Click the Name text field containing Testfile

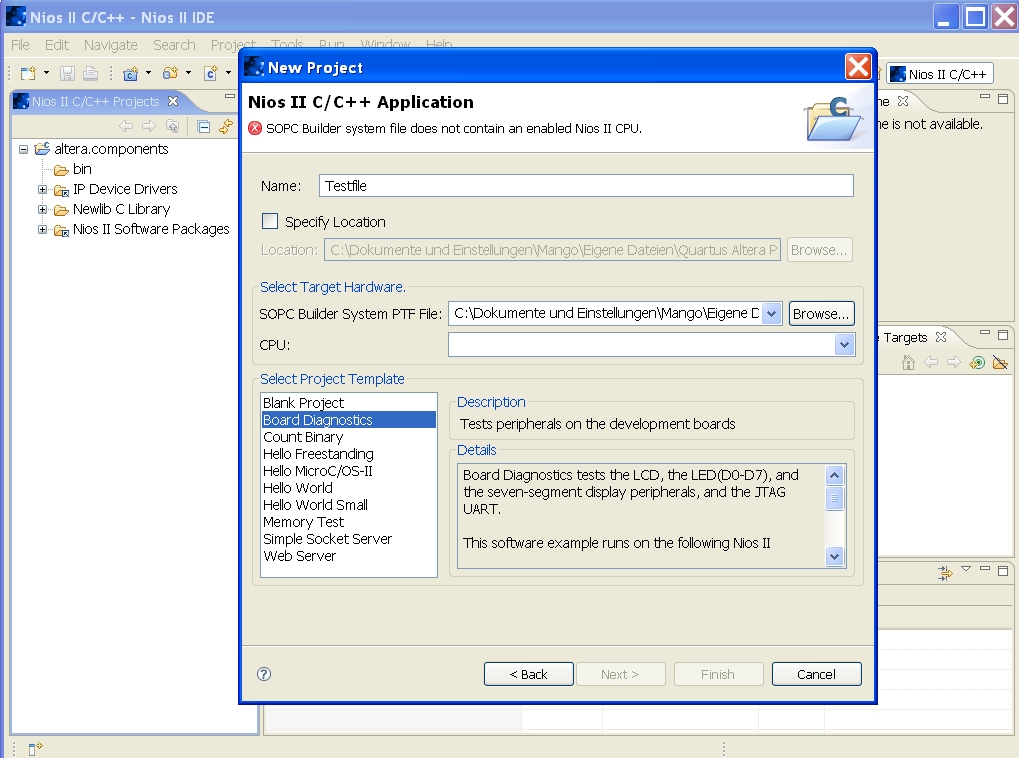[586, 186]
